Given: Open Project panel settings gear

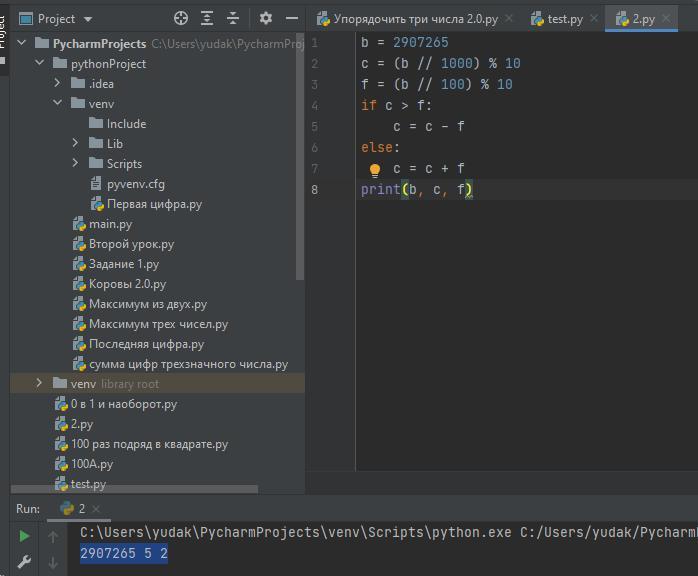Looking at the screenshot, I should click(266, 18).
